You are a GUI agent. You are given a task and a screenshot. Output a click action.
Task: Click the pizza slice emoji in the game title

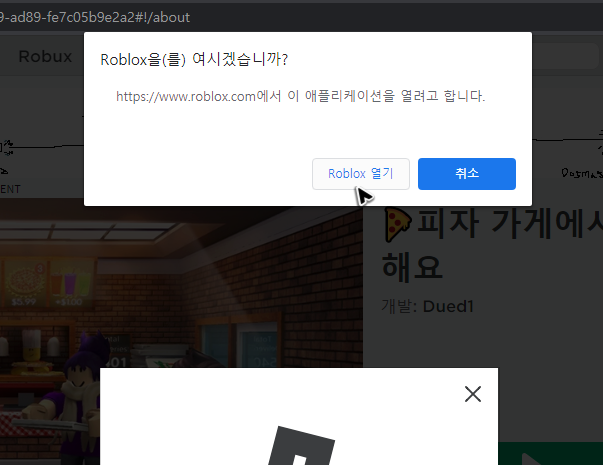point(398,225)
